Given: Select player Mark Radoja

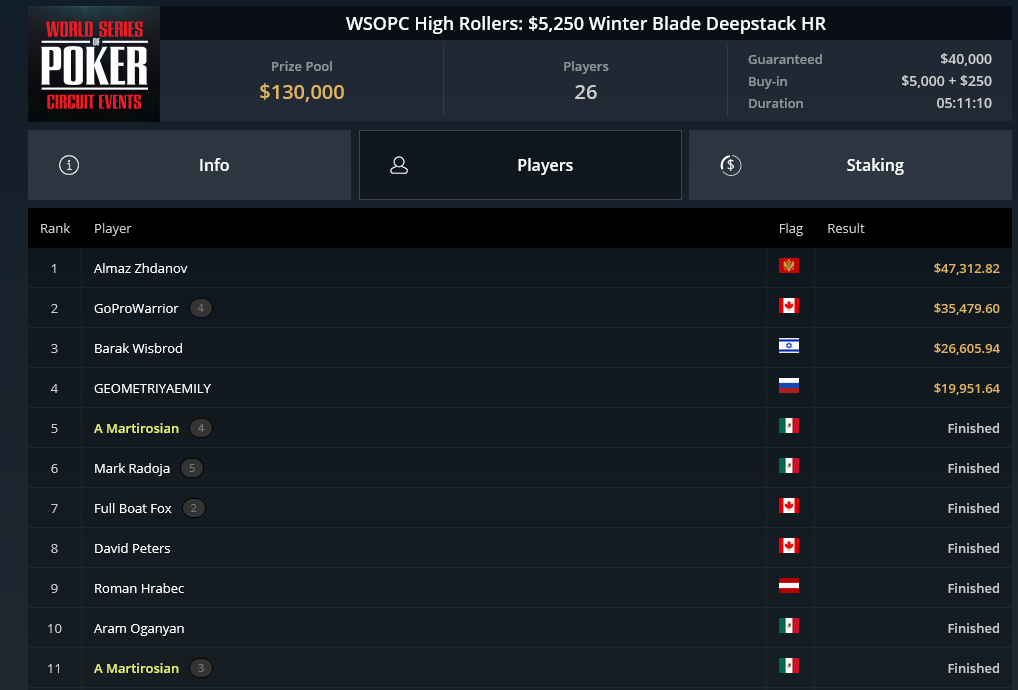Looking at the screenshot, I should coord(132,468).
